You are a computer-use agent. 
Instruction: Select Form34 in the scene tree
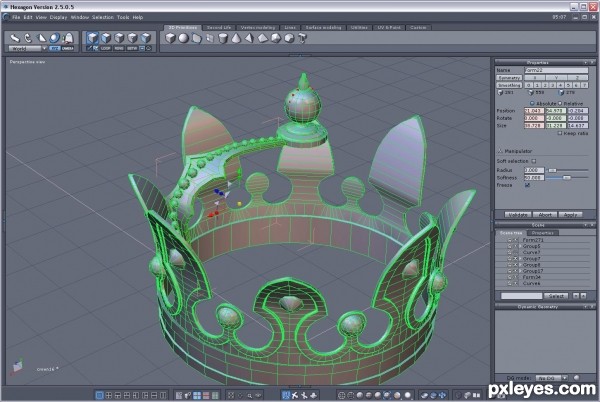pos(532,277)
